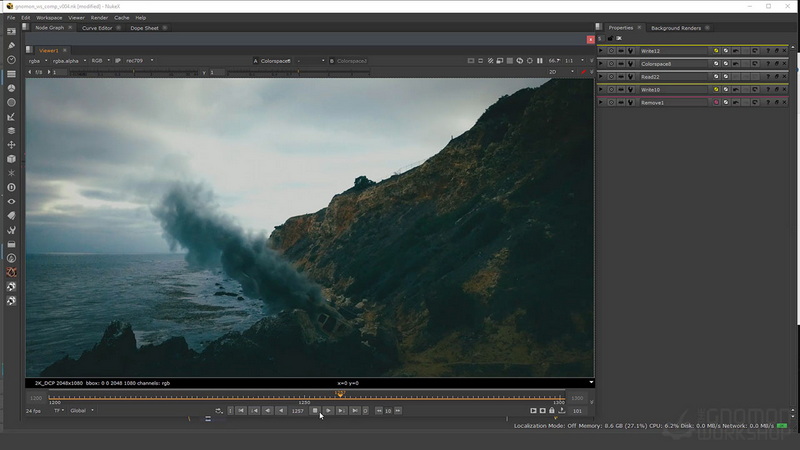
Task: Open the Render menu
Action: 99,18
